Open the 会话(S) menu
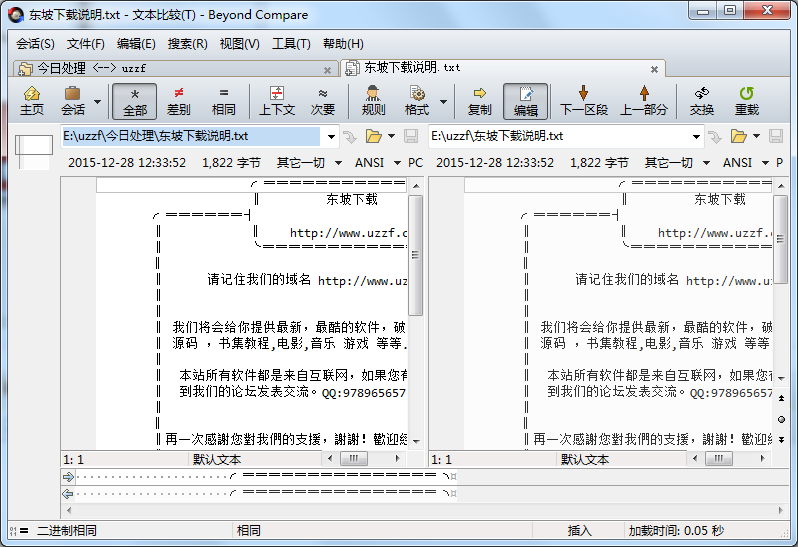The image size is (798, 547). pyautogui.click(x=35, y=44)
